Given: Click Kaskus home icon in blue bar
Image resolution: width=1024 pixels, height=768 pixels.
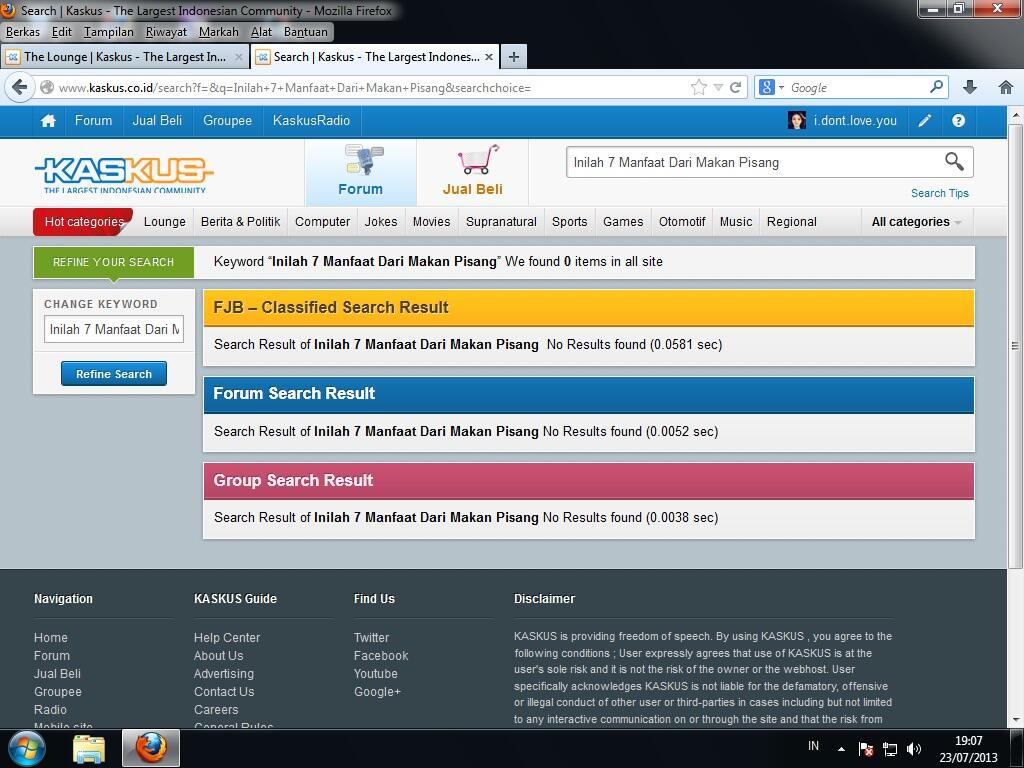Looking at the screenshot, I should click(x=48, y=121).
